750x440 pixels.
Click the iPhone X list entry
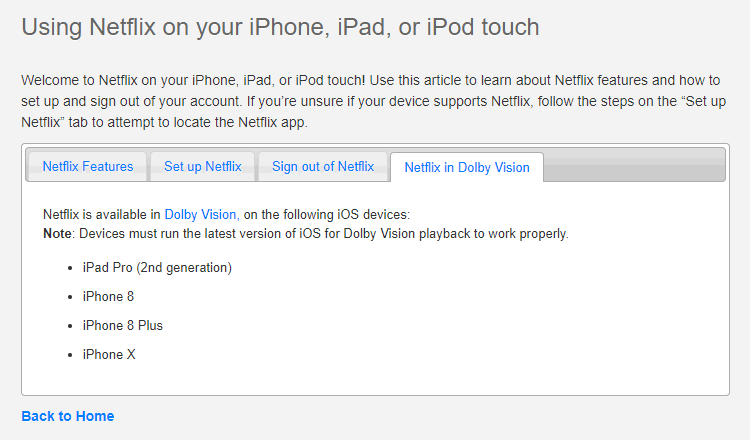(x=109, y=355)
